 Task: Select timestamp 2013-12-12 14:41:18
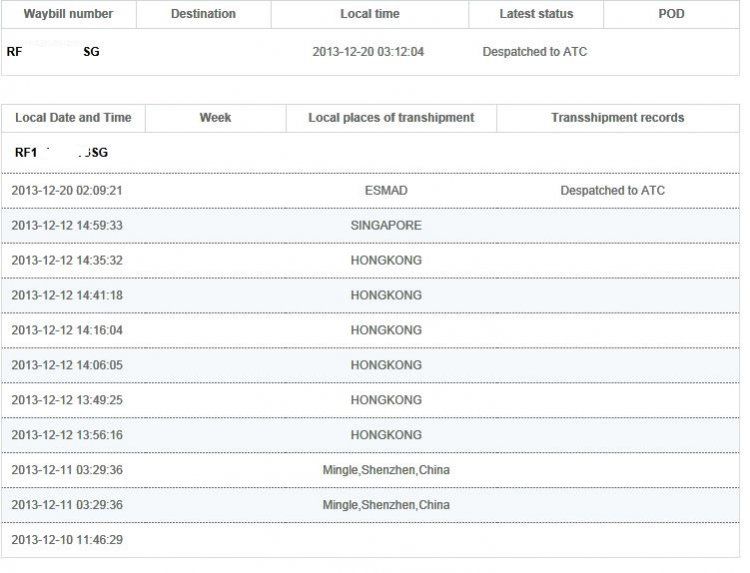[67, 295]
